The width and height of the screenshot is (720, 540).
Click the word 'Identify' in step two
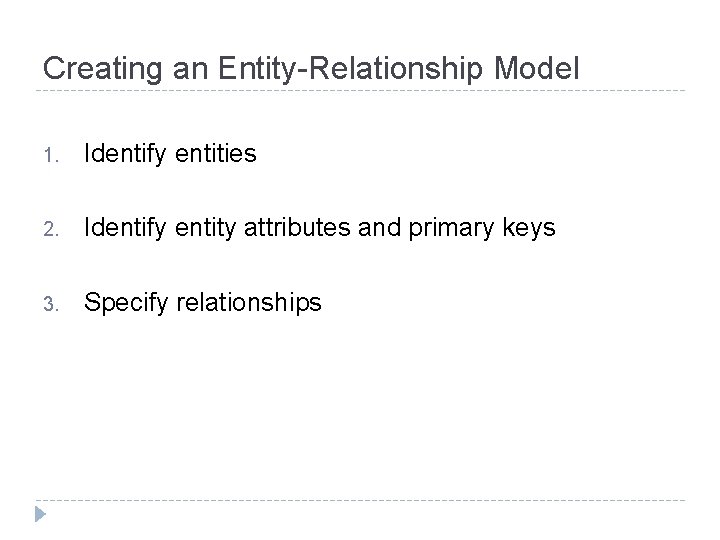coord(123,228)
